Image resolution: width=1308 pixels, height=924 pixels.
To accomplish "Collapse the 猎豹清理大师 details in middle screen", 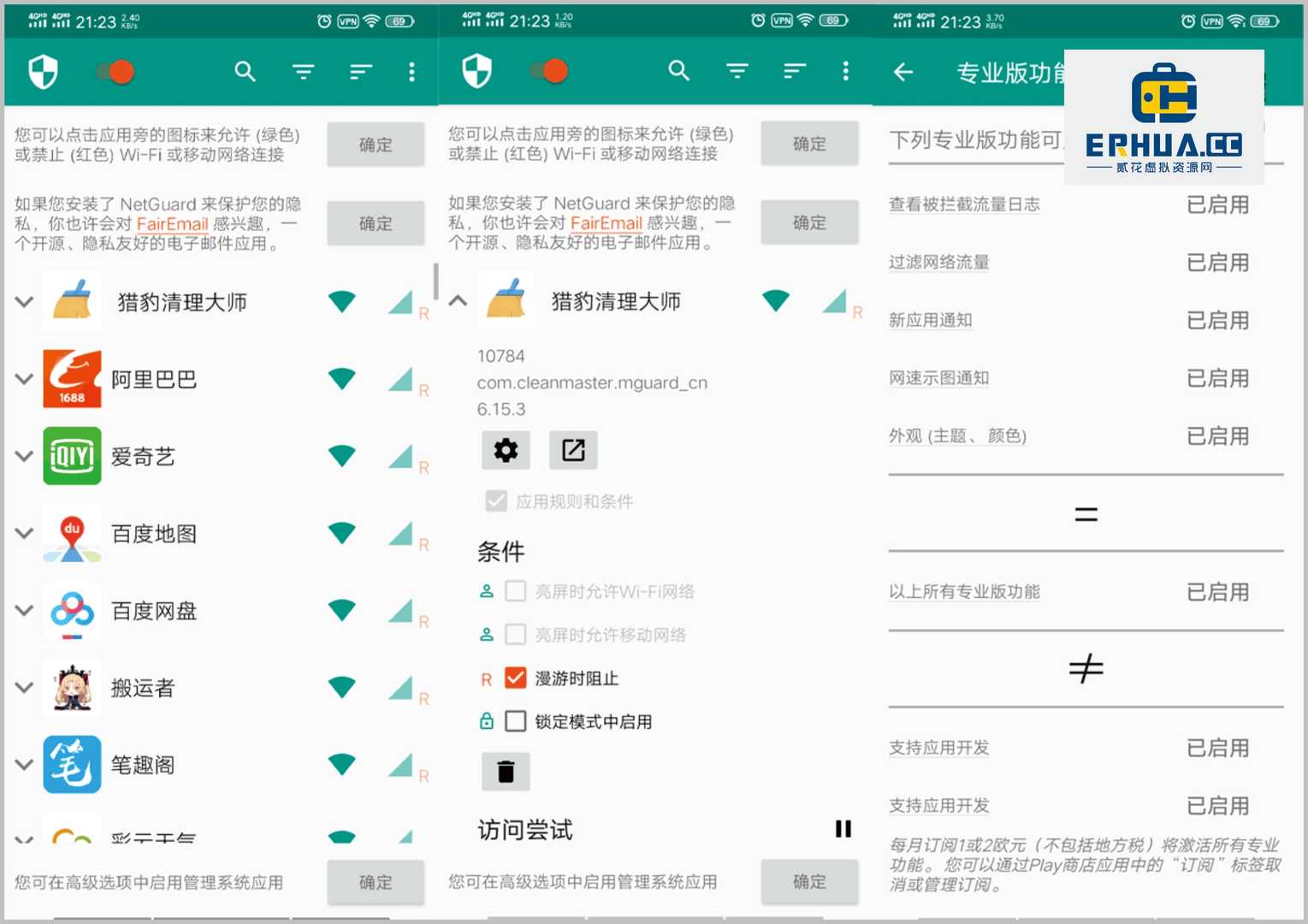I will pos(458,300).
